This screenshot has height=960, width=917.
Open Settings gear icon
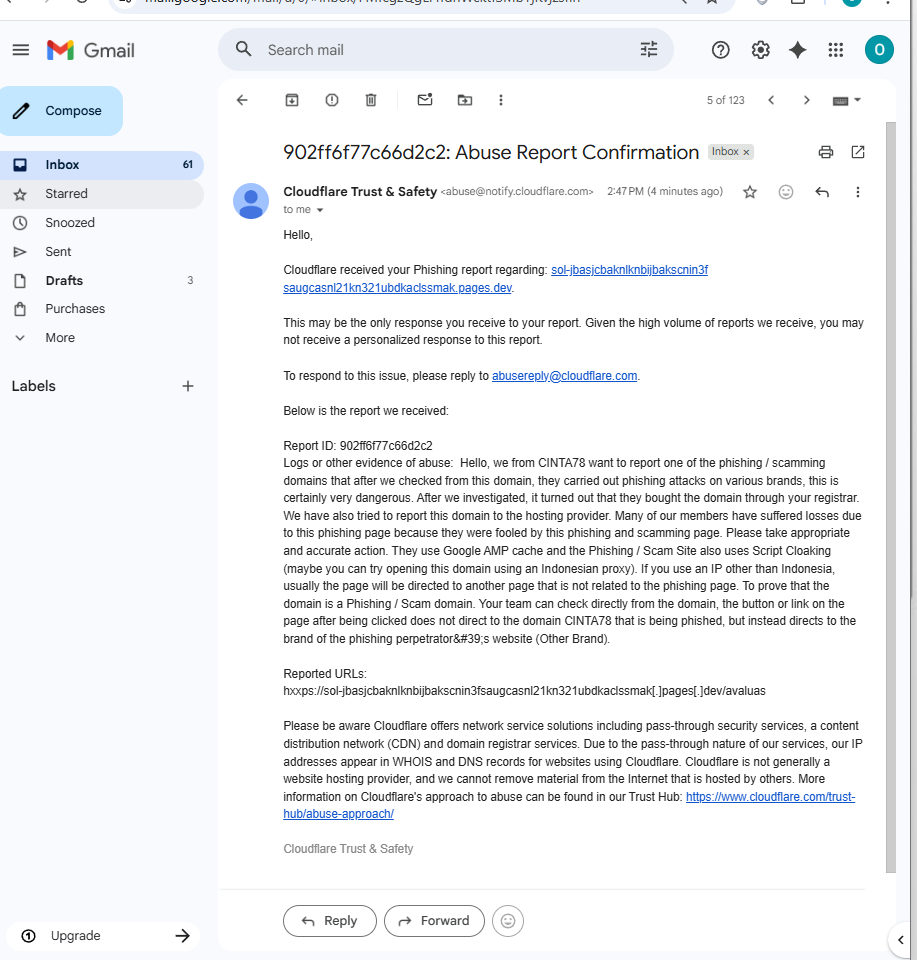760,50
